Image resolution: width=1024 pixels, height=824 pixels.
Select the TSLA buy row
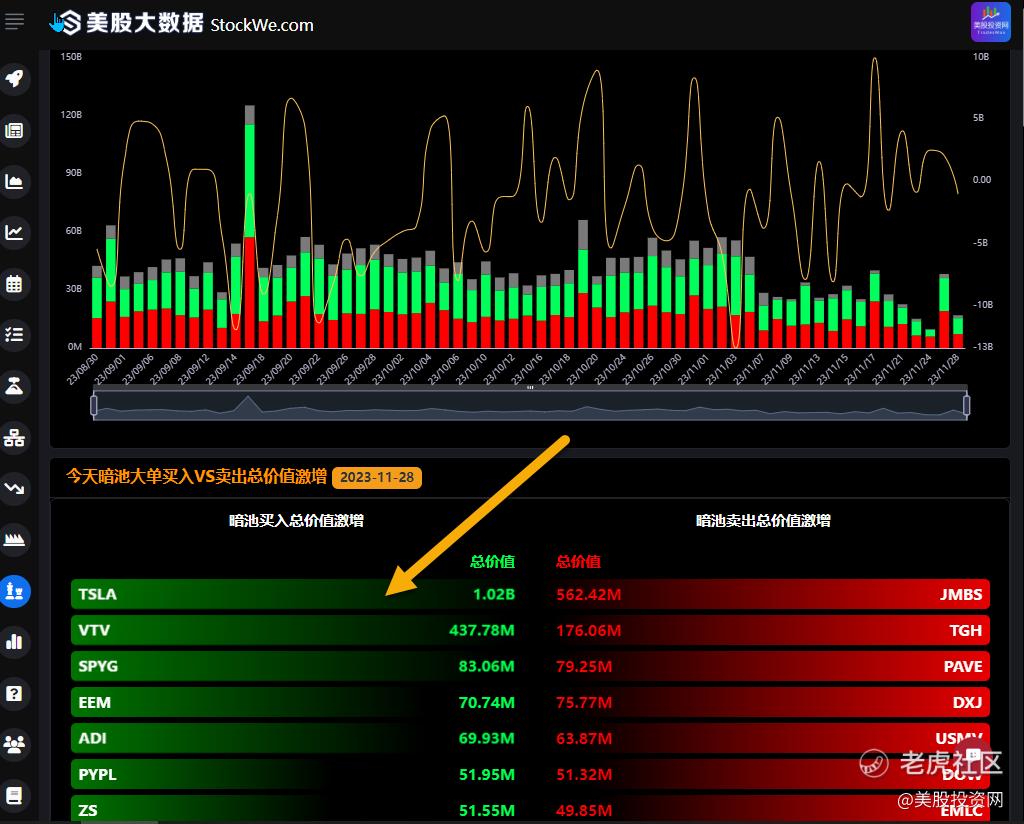(296, 594)
